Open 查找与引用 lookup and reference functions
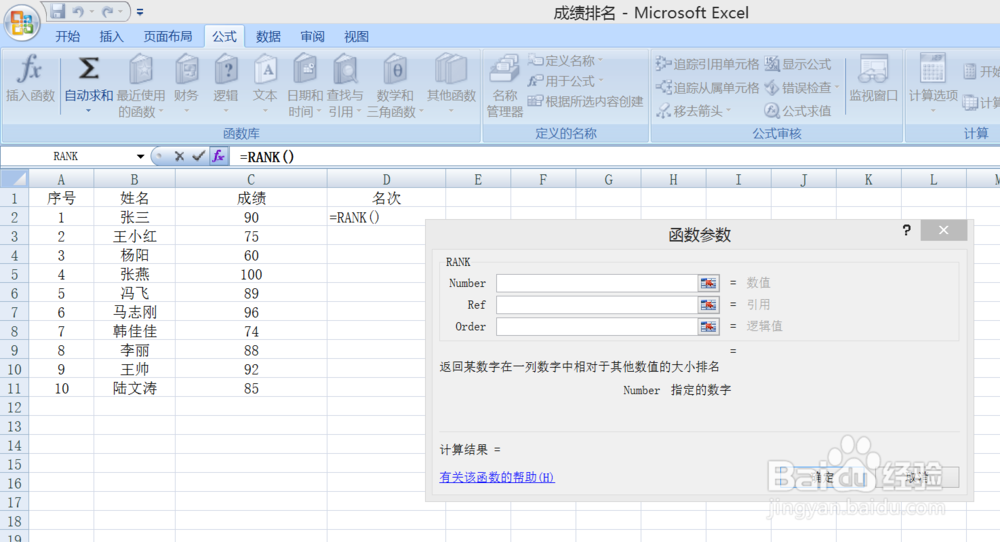The width and height of the screenshot is (1000, 542). [x=345, y=86]
